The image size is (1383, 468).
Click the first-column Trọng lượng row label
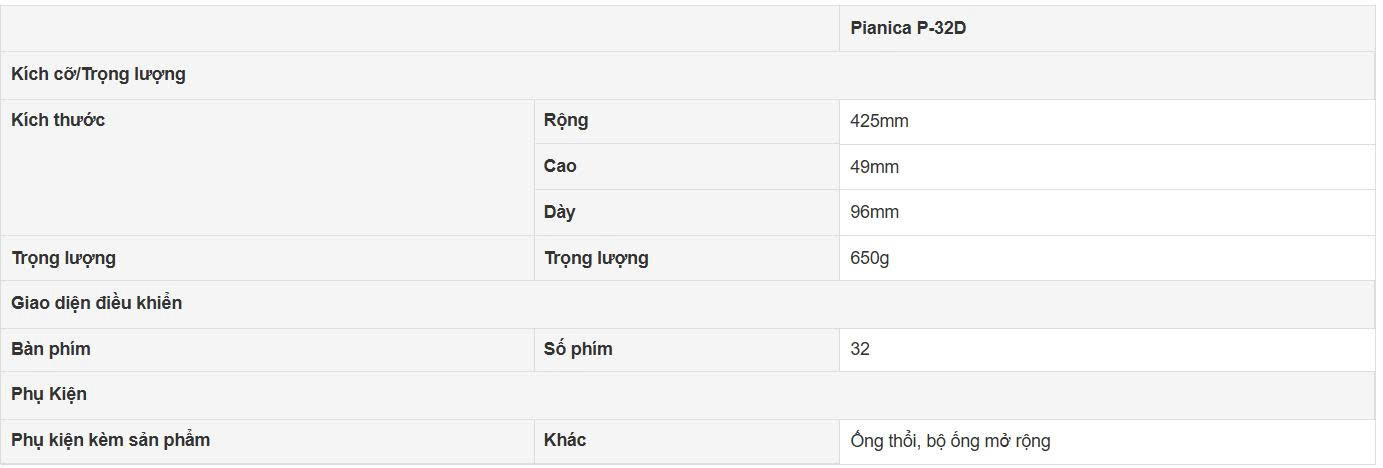63,258
